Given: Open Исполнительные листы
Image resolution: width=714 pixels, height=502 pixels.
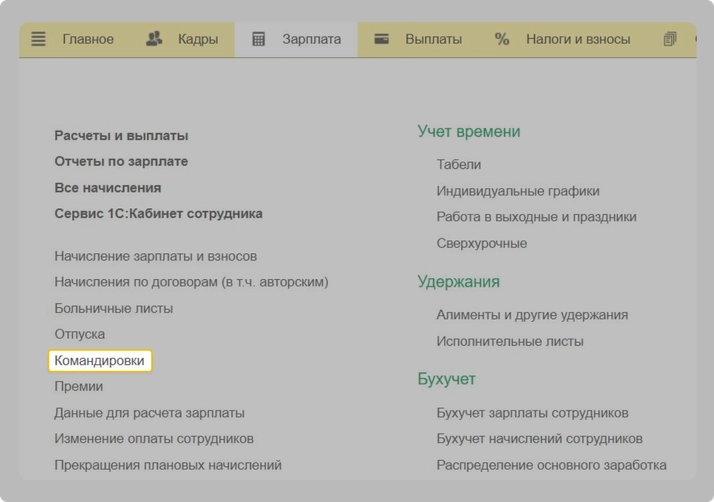Looking at the screenshot, I should point(510,341).
